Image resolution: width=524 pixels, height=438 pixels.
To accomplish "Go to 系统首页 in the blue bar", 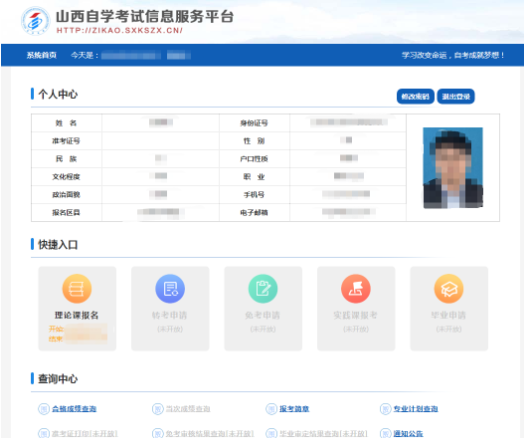I will coord(41,55).
